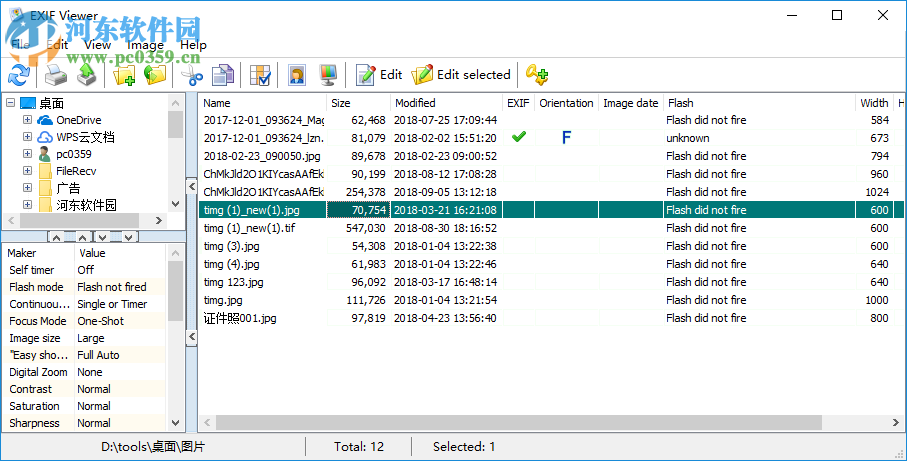Select file timg (3).jpg

coord(231,246)
